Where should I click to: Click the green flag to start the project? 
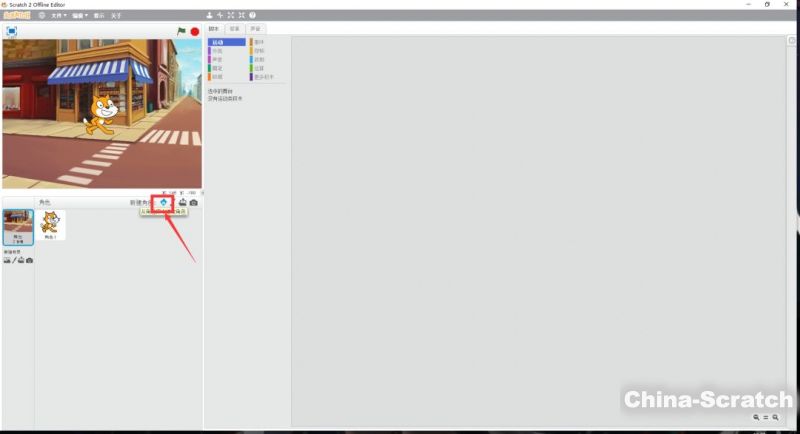pyautogui.click(x=181, y=31)
